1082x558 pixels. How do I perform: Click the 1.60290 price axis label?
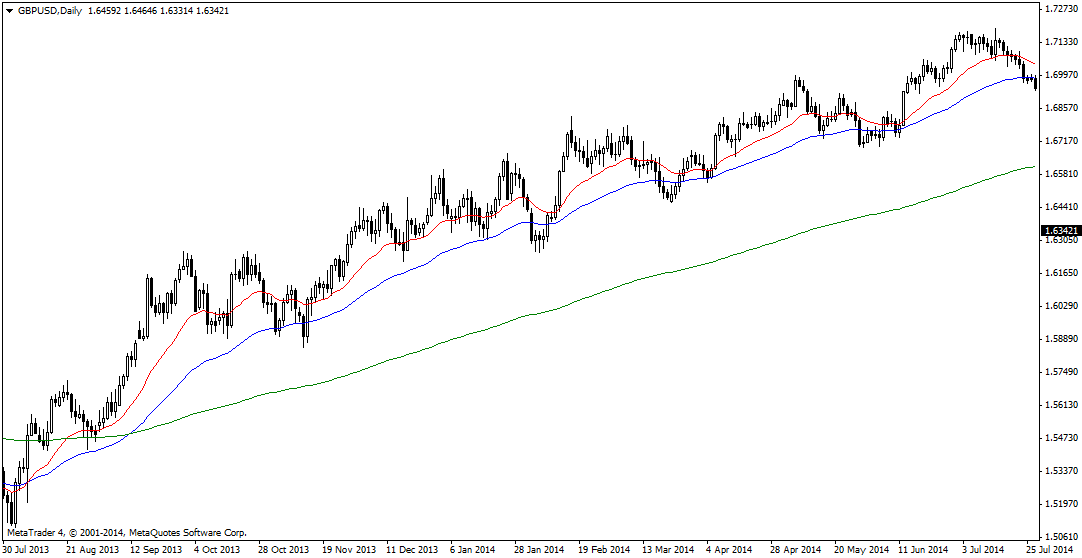point(1061,306)
